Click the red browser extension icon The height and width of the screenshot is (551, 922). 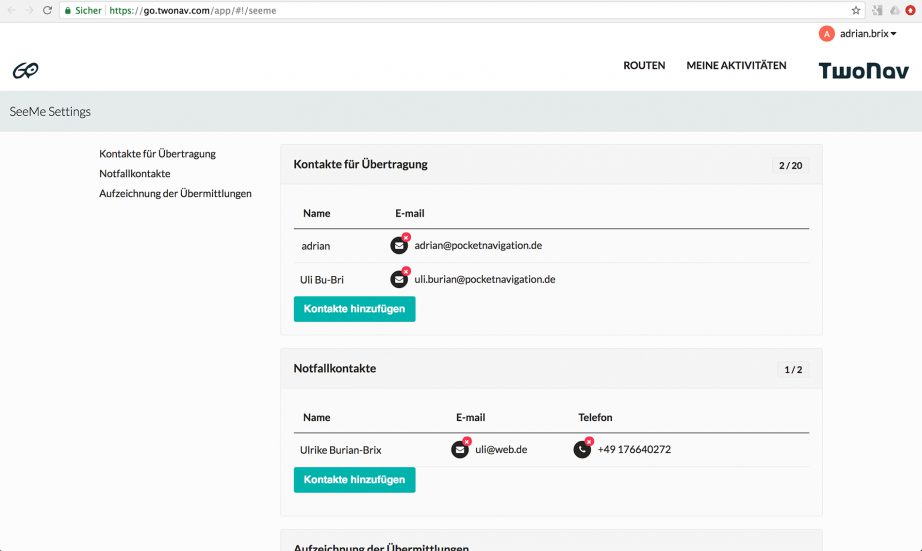point(911,10)
